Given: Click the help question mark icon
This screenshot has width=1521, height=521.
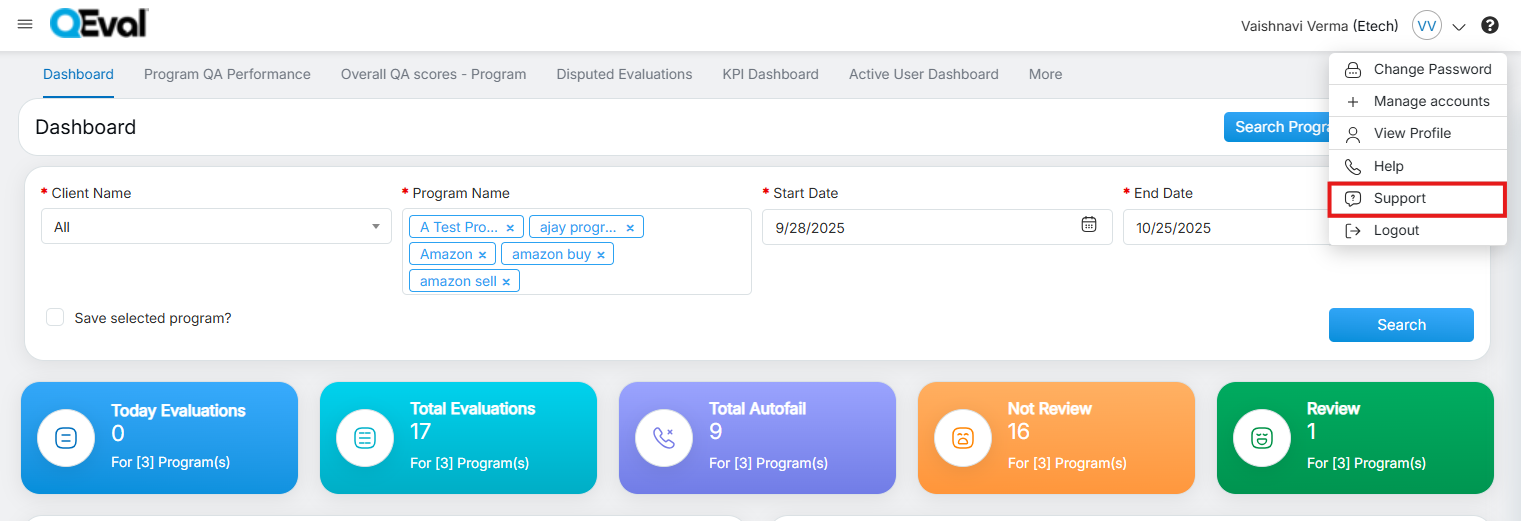Looking at the screenshot, I should click(1490, 25).
